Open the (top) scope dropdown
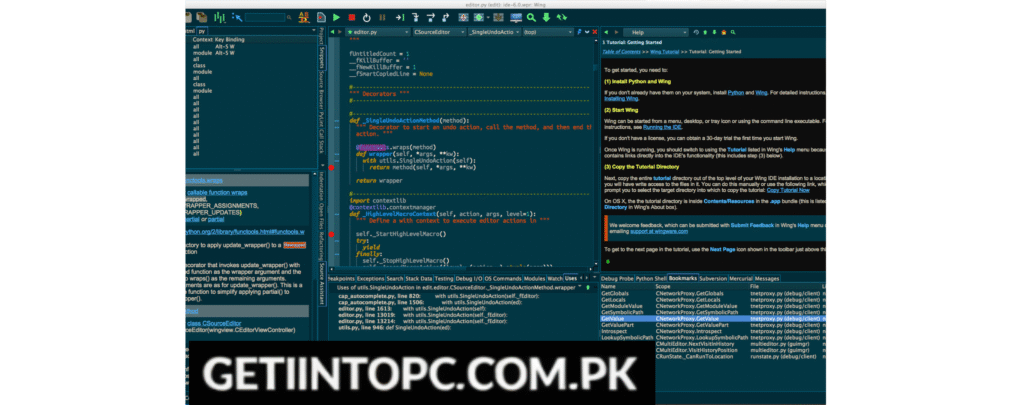 click(548, 32)
